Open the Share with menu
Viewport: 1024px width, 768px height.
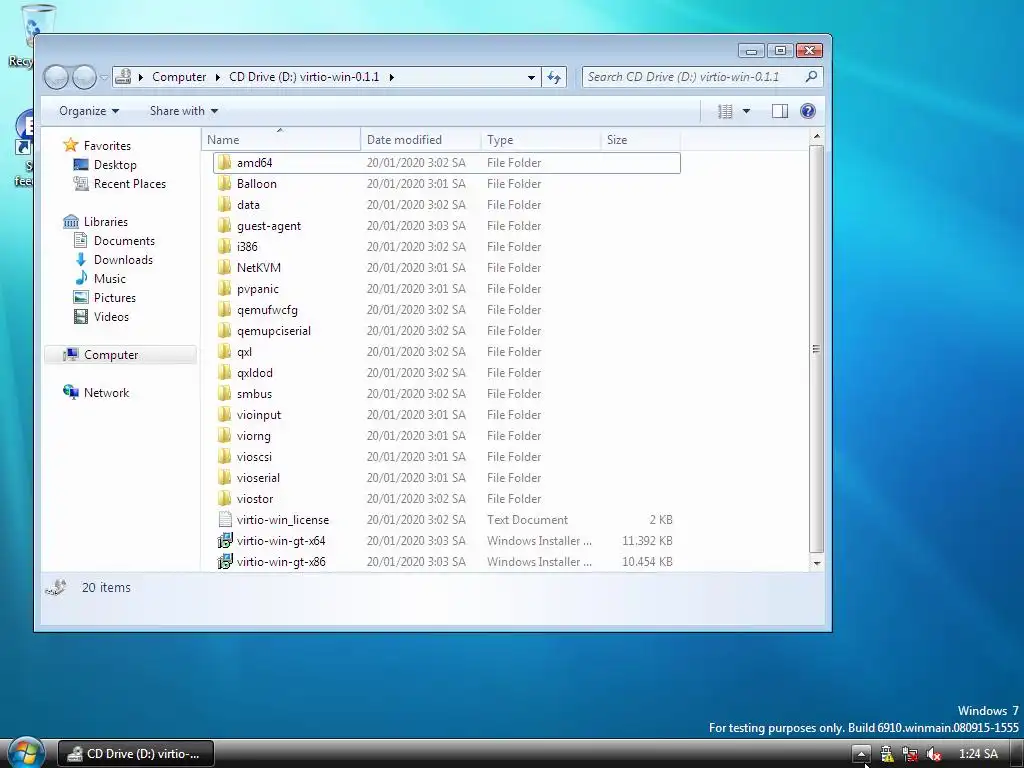[184, 111]
